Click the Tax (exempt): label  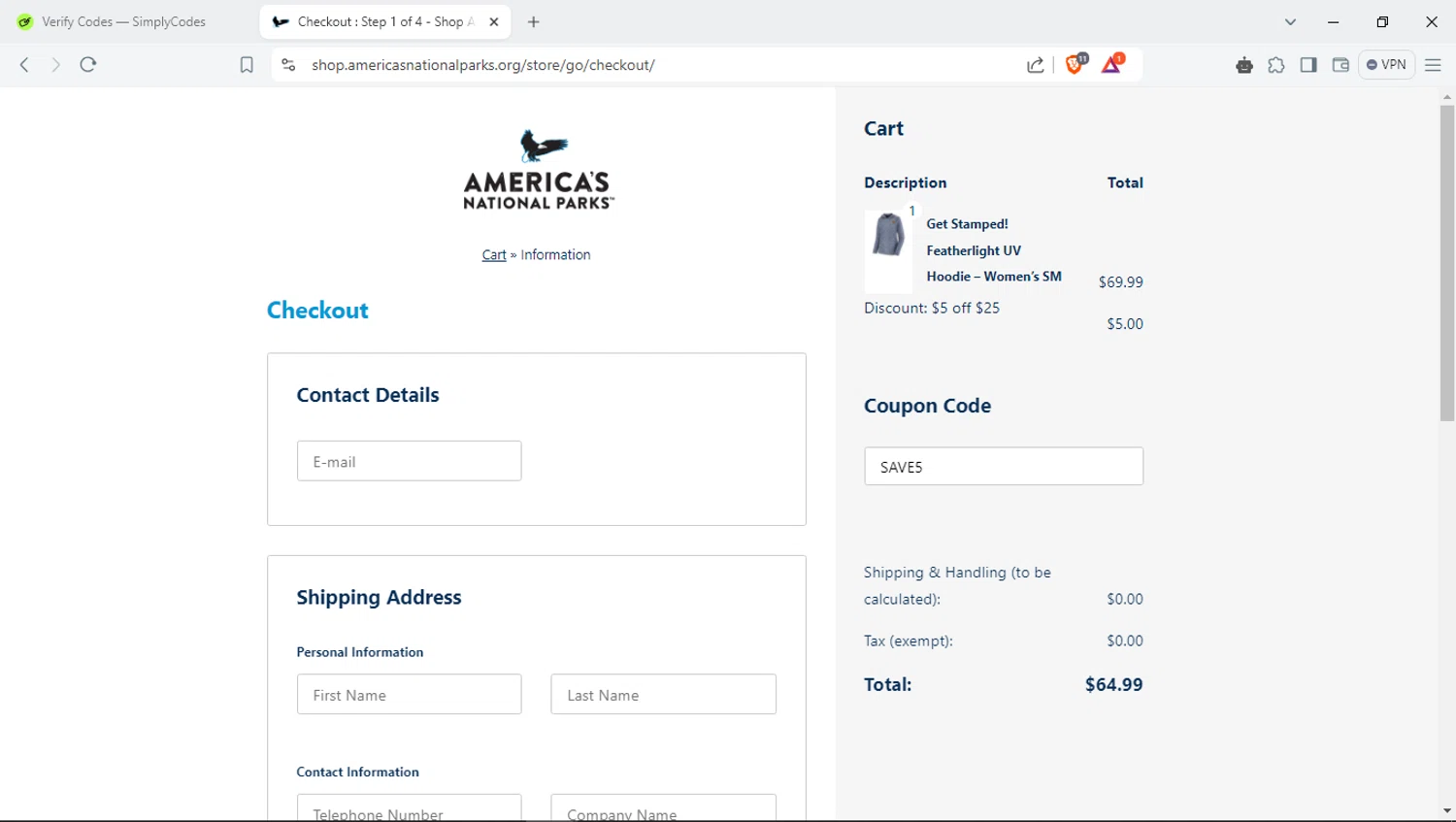click(909, 641)
